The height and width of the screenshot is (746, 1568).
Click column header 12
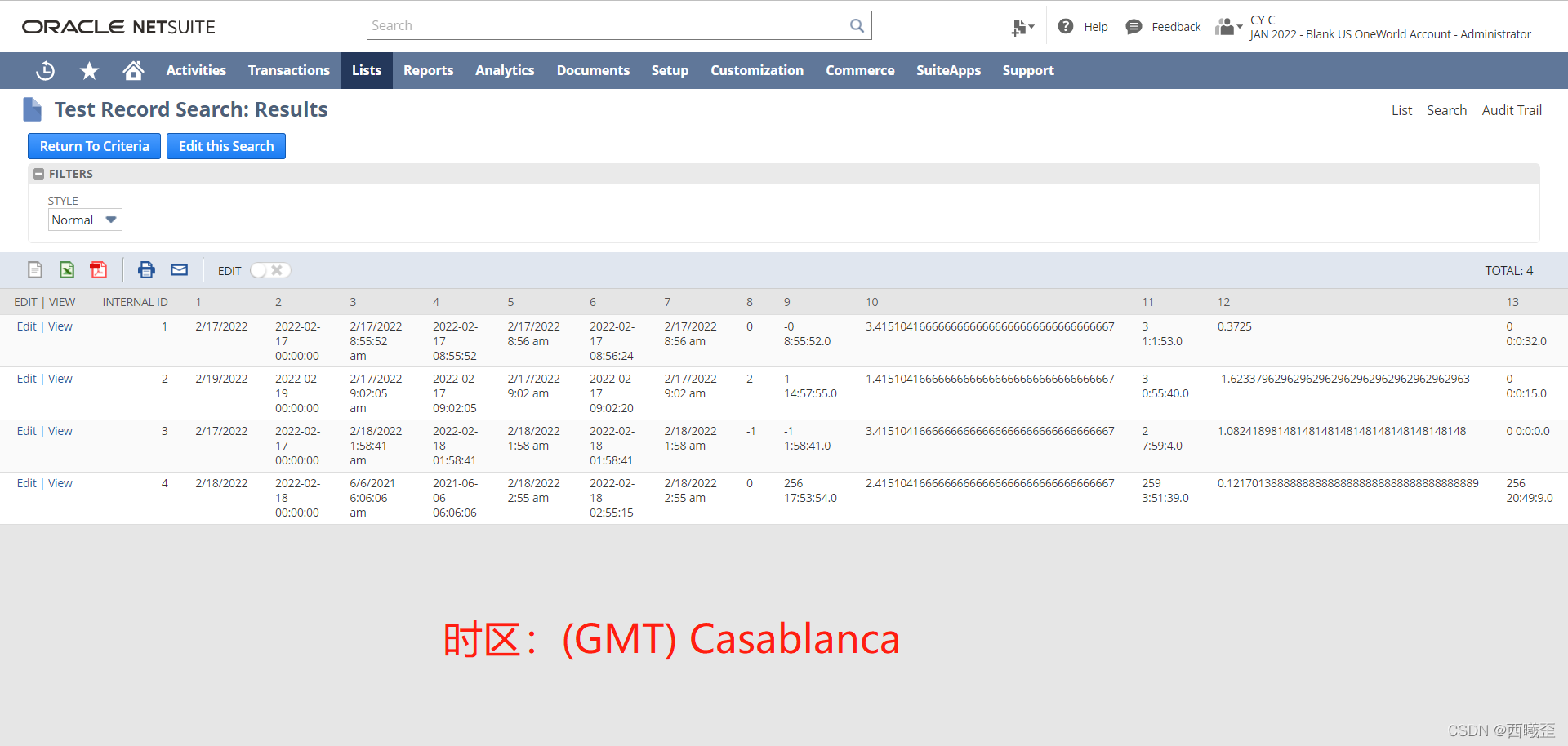click(x=1223, y=302)
